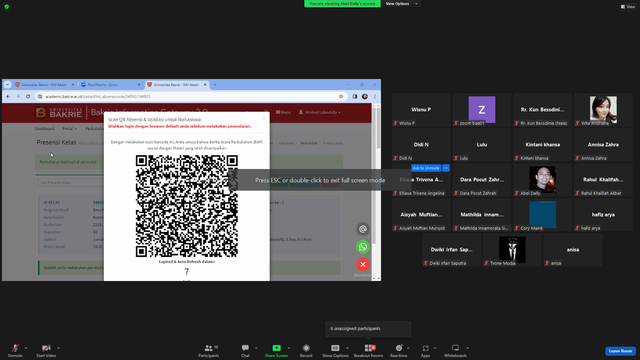Screen dimensions: 640x360
Task: Click the grey email floating icon
Action: pos(362,229)
